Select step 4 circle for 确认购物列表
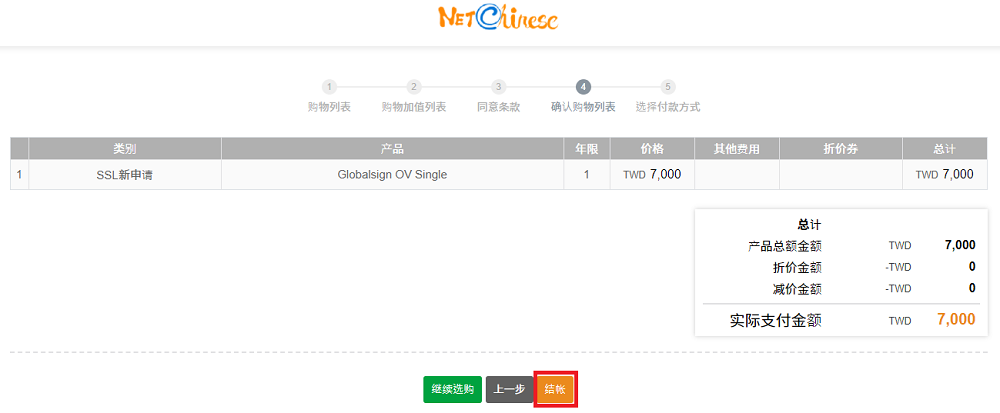The width and height of the screenshot is (1000, 413). [583, 87]
